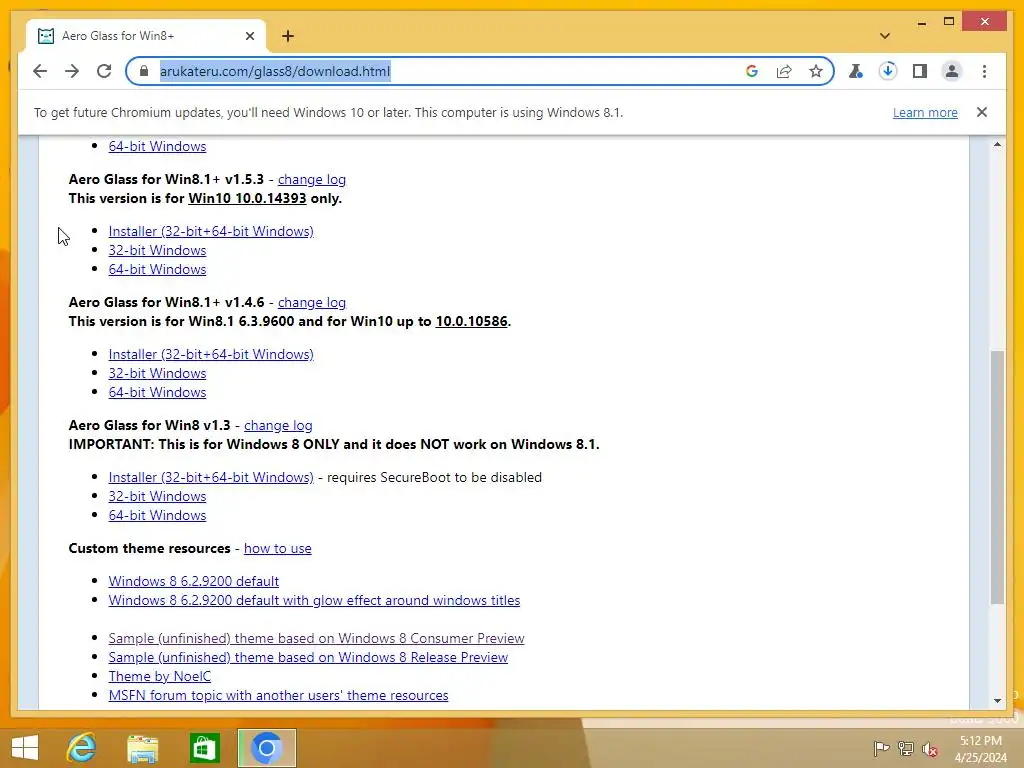Click Win10 10.0.14393 underlined text
Screen dimensions: 1024x768
[247, 199]
